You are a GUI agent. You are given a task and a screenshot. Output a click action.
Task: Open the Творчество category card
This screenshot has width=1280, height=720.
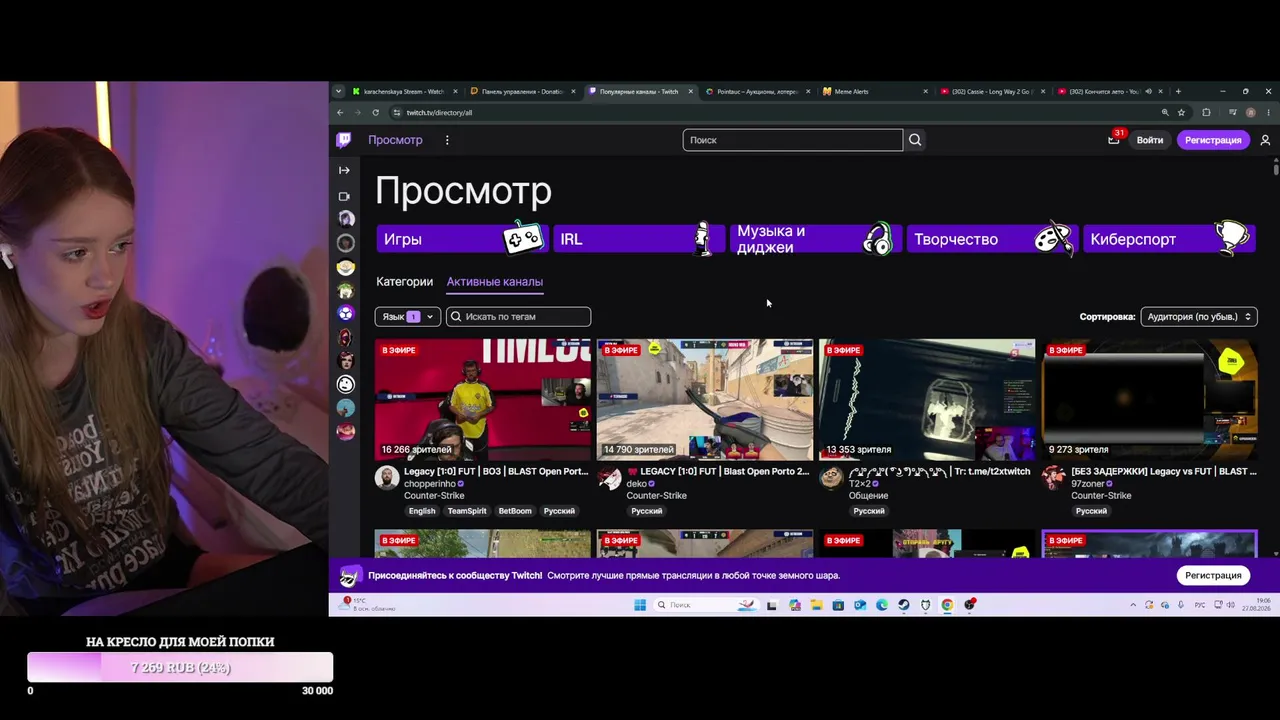991,239
